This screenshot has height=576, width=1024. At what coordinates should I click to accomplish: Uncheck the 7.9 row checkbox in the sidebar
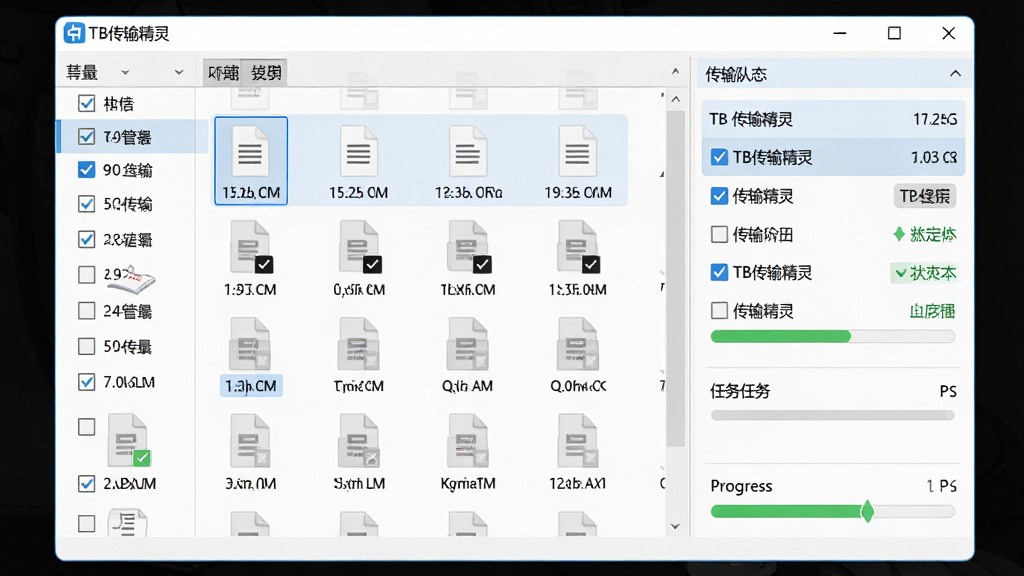tap(86, 136)
